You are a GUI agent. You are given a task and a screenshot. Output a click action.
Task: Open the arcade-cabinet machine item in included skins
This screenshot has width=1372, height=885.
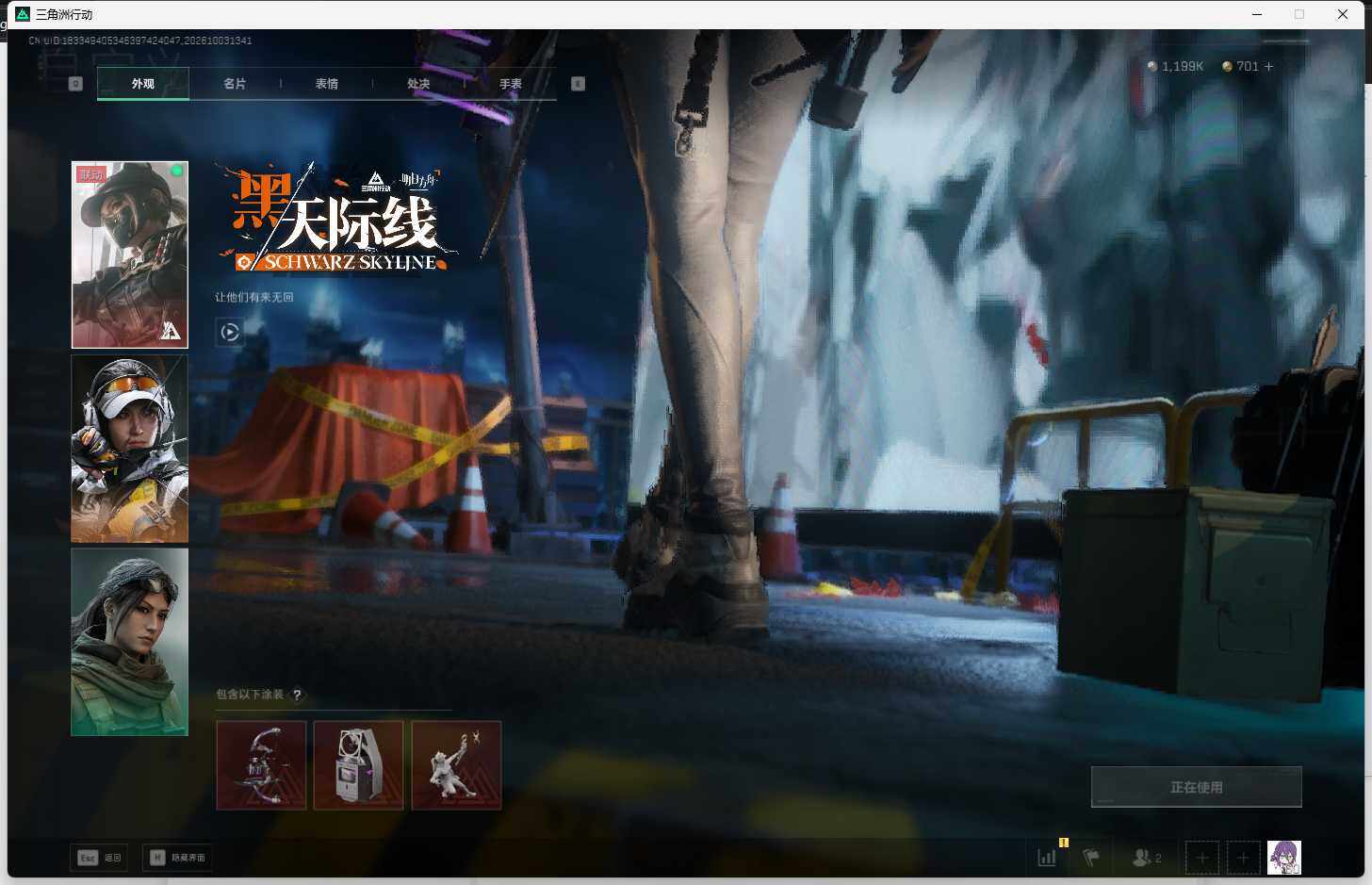coord(359,765)
